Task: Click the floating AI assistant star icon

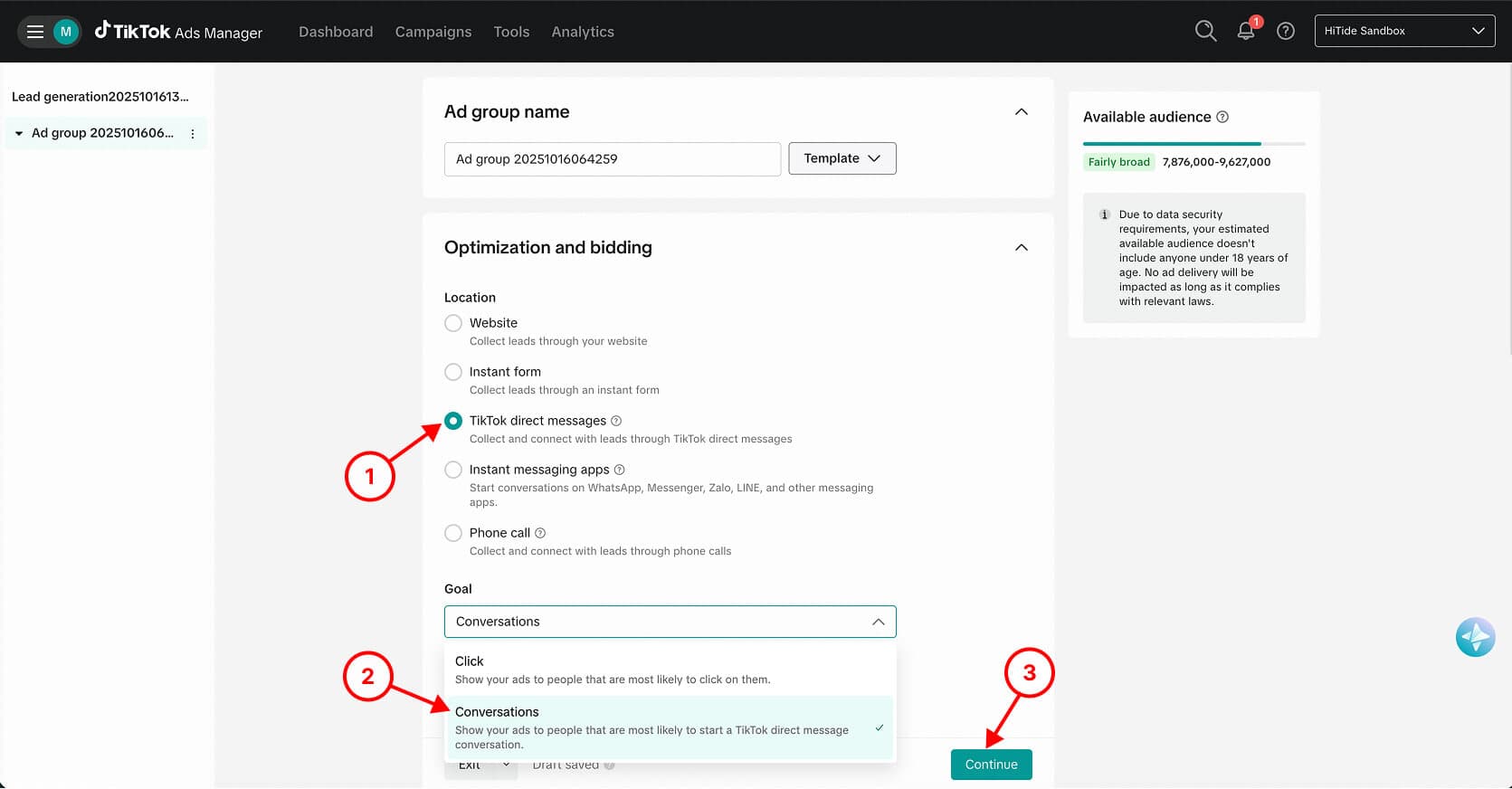Action: [1474, 638]
